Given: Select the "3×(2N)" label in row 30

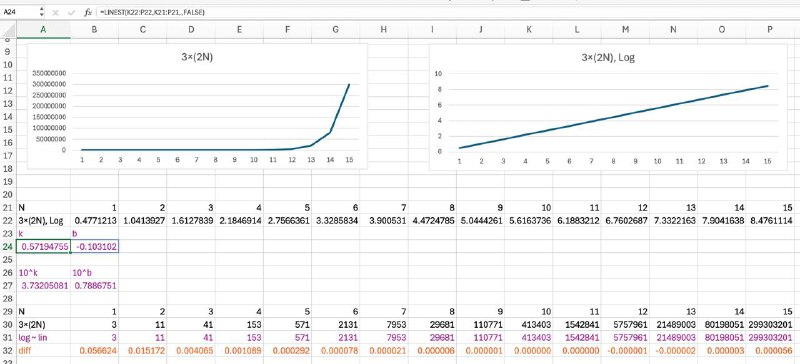Looking at the screenshot, I should click(x=43, y=324).
